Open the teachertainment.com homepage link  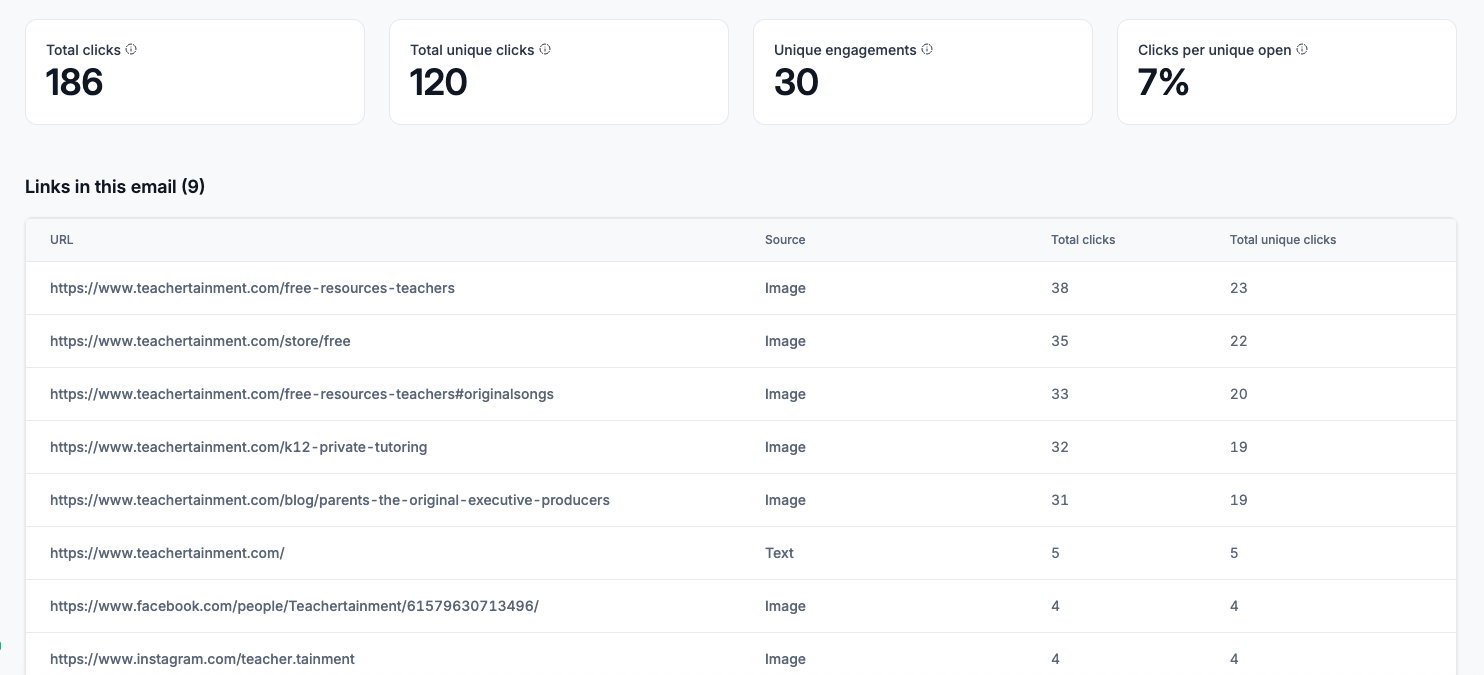(167, 553)
